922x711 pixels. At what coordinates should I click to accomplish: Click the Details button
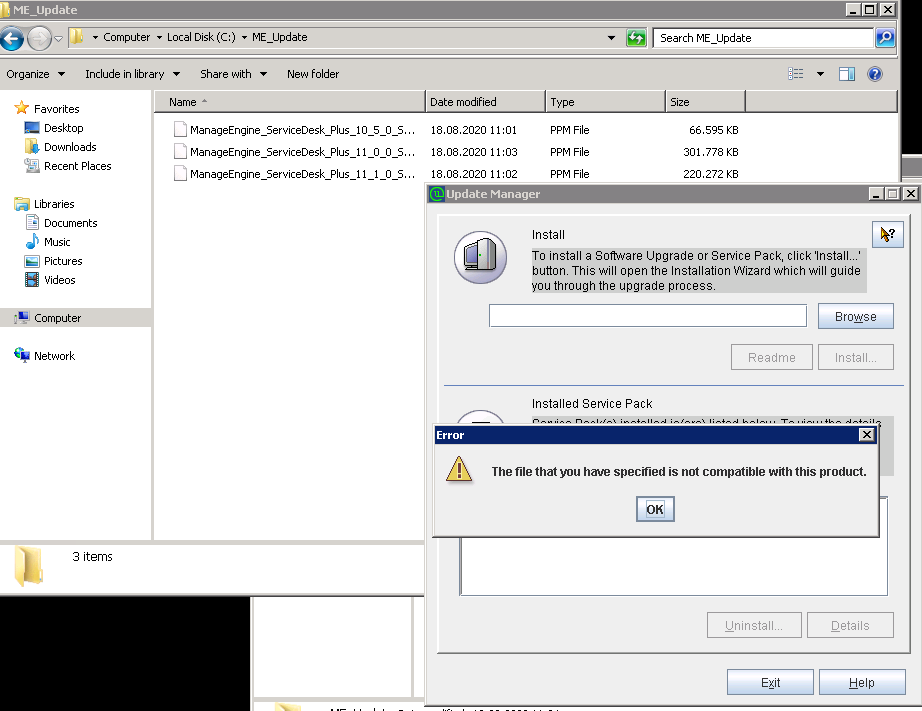[850, 626]
